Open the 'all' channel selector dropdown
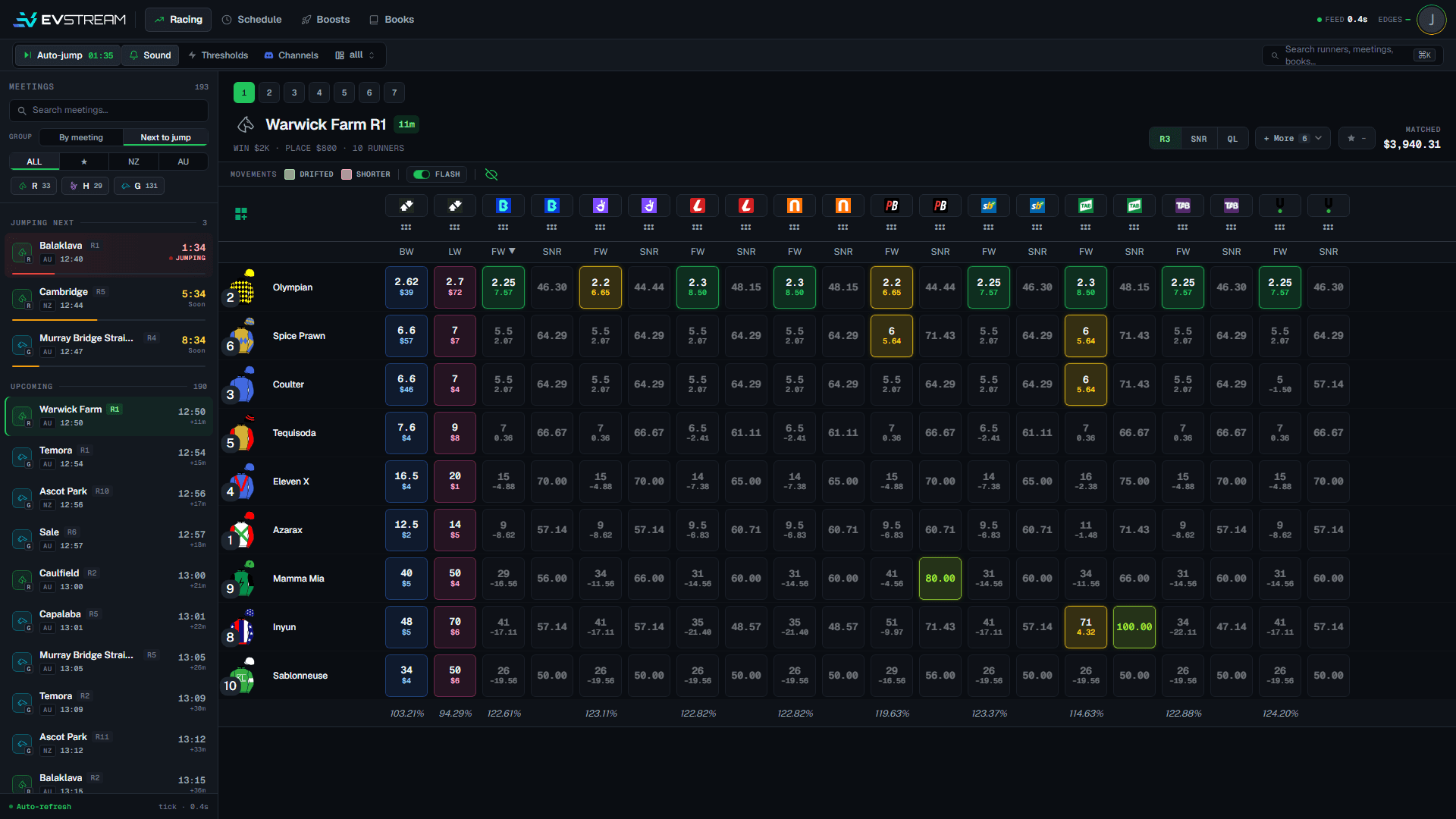 point(355,55)
